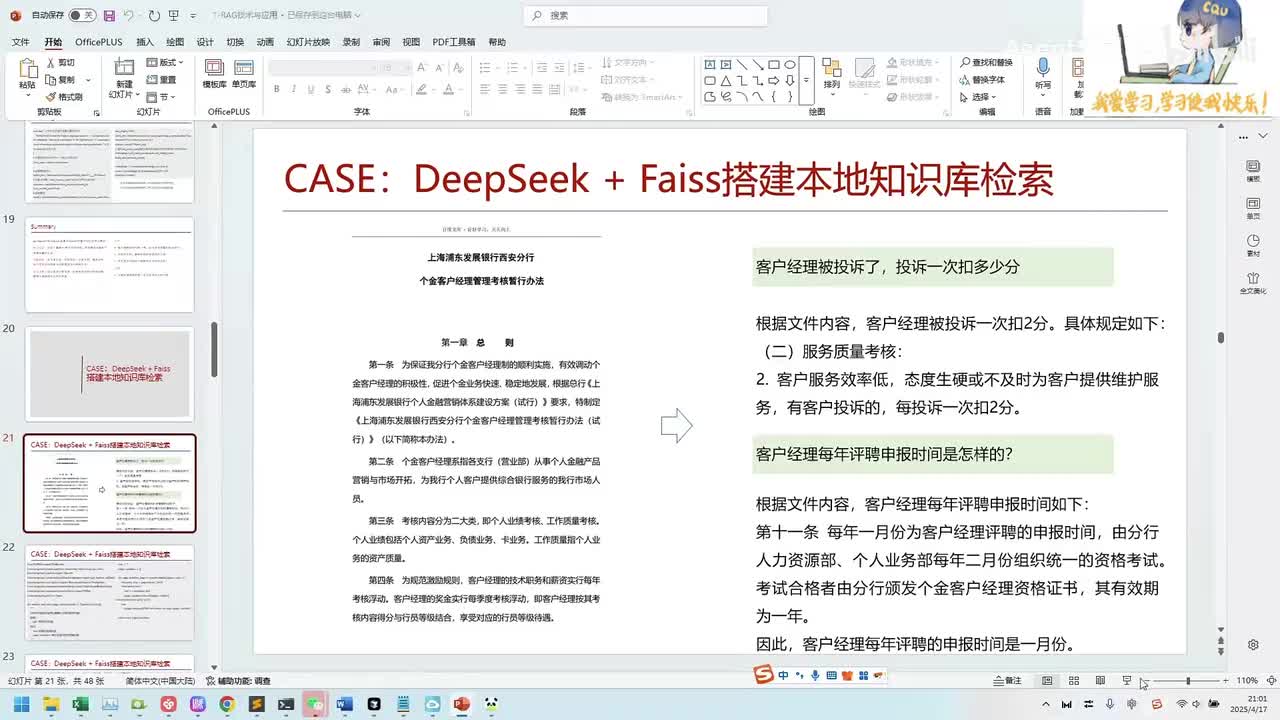
Task: Switch to the 动画 tab
Action: (265, 42)
